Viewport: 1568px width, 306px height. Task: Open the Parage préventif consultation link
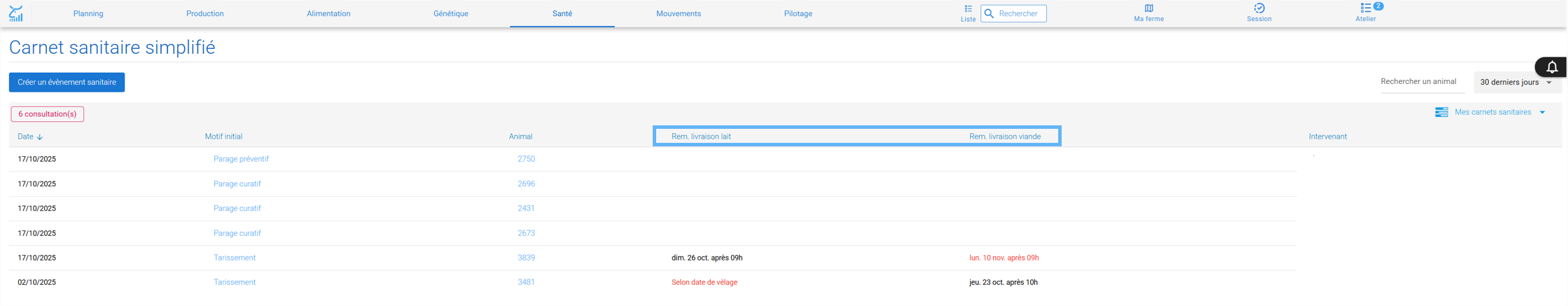(241, 159)
